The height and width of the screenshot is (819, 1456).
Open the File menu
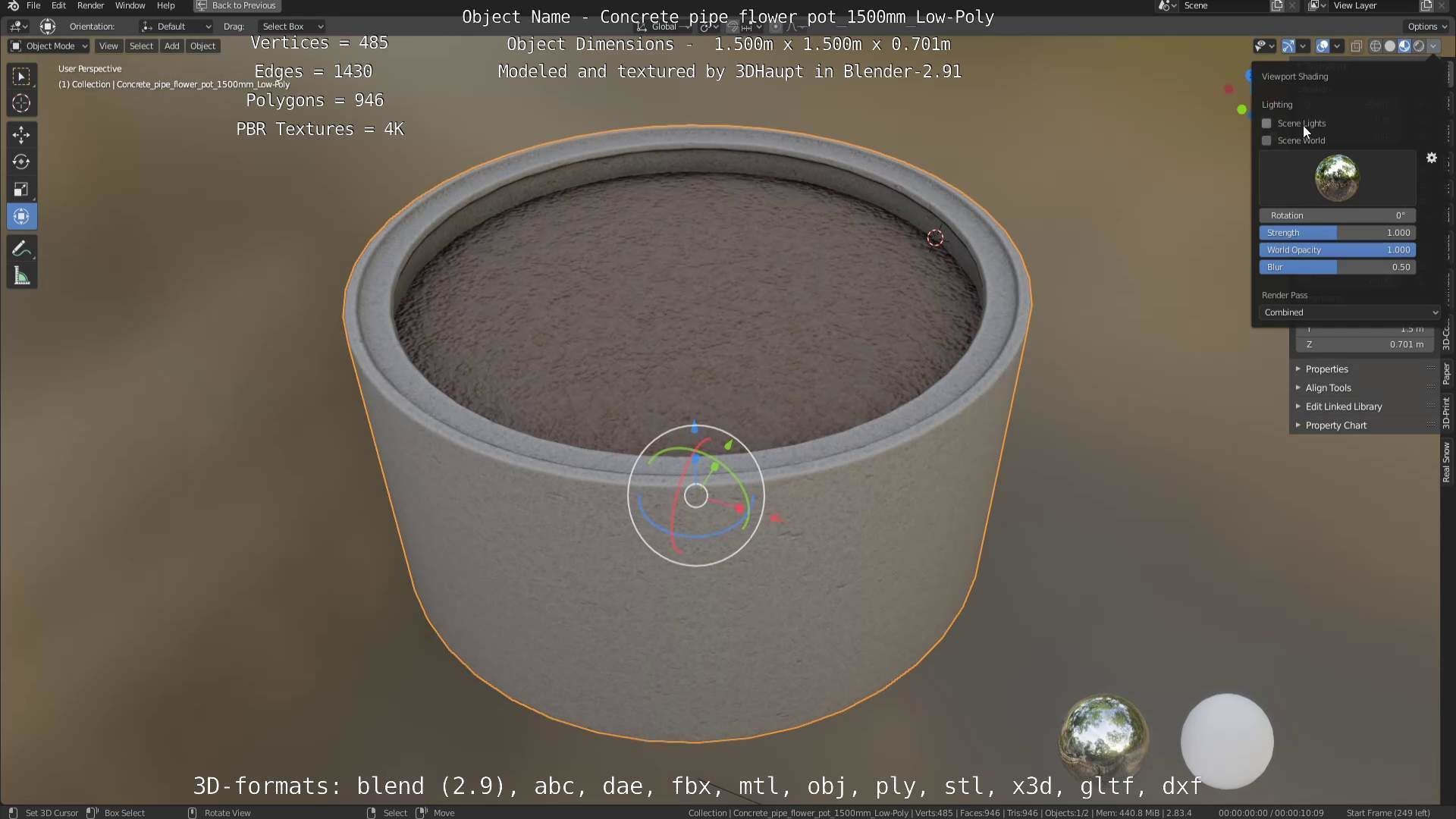(x=33, y=5)
